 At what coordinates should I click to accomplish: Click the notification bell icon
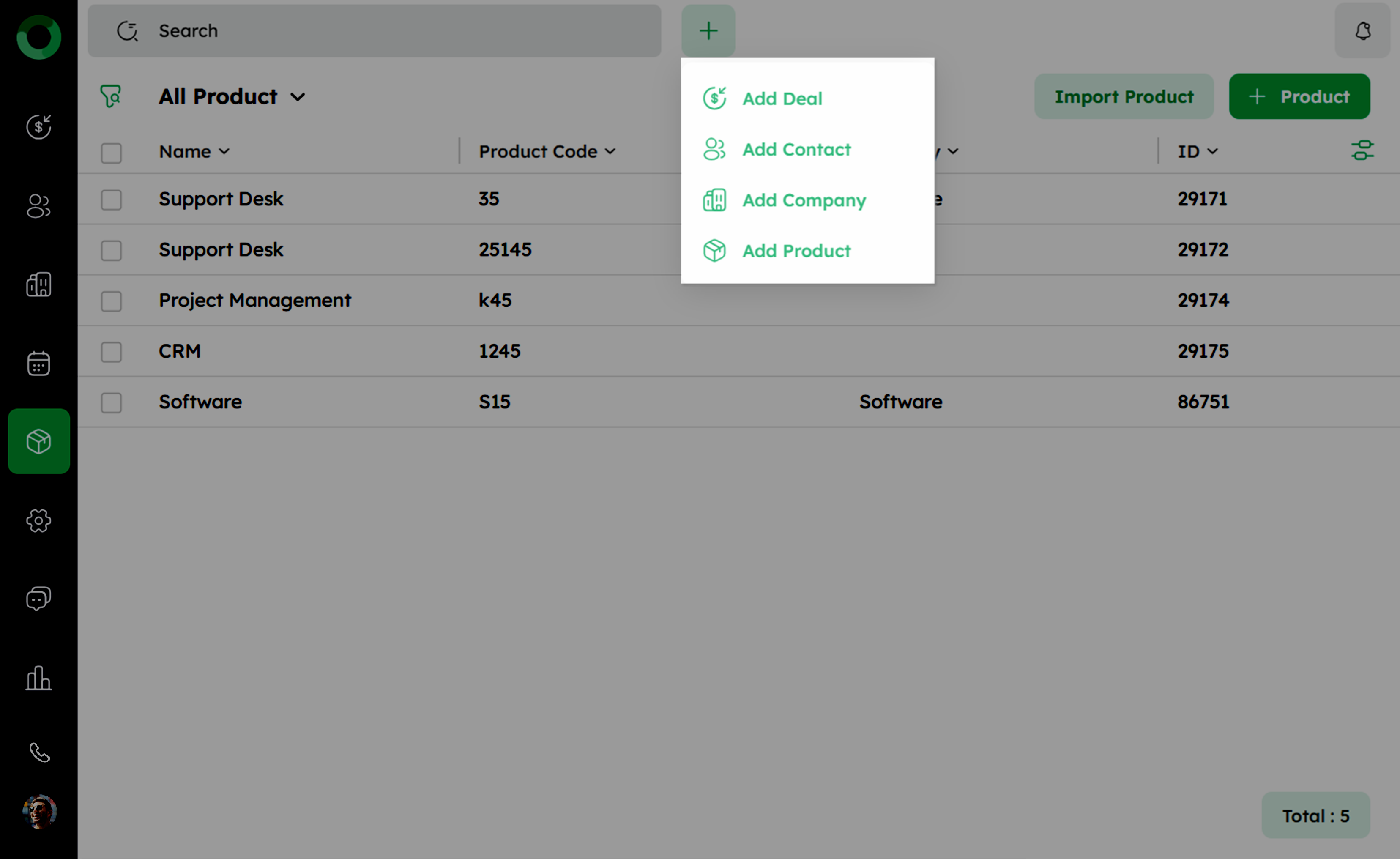click(x=1362, y=31)
